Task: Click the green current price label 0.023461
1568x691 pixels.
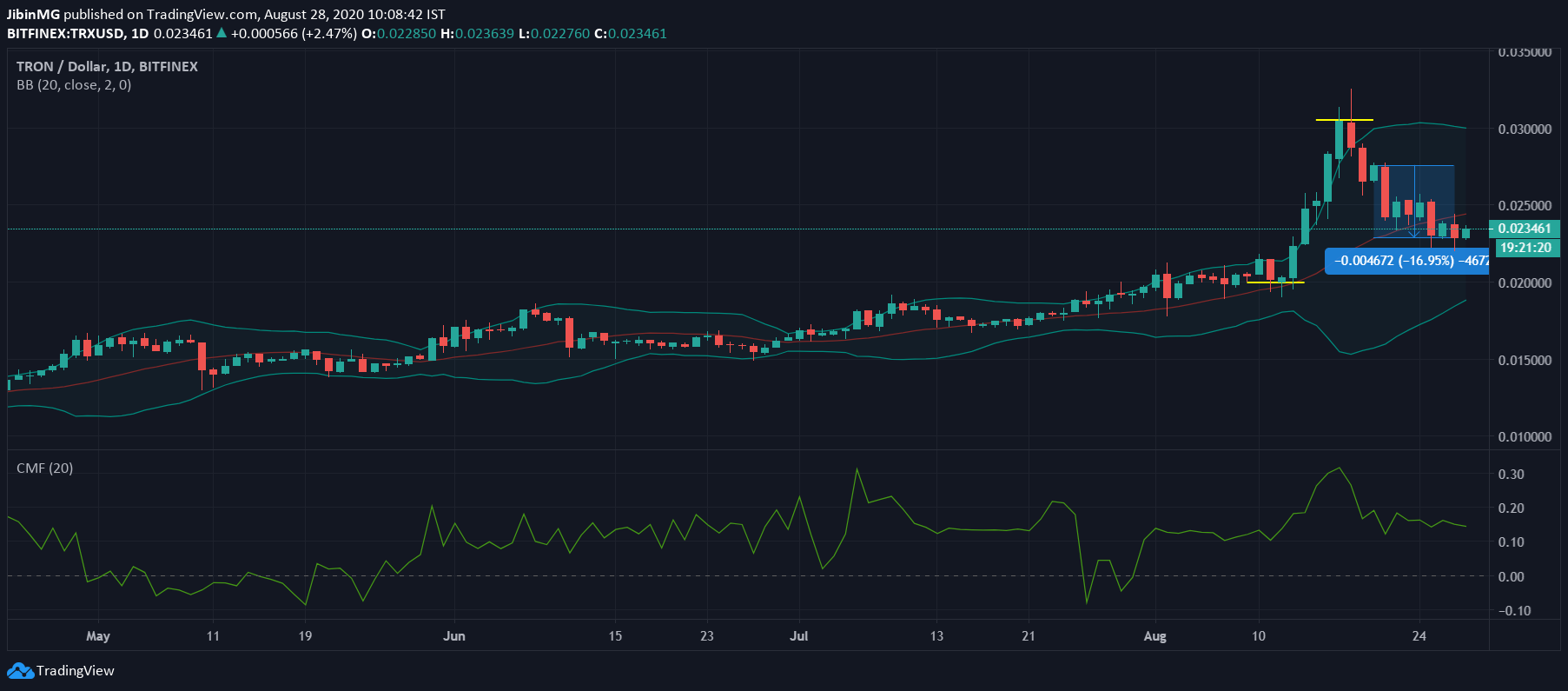Action: point(1525,229)
